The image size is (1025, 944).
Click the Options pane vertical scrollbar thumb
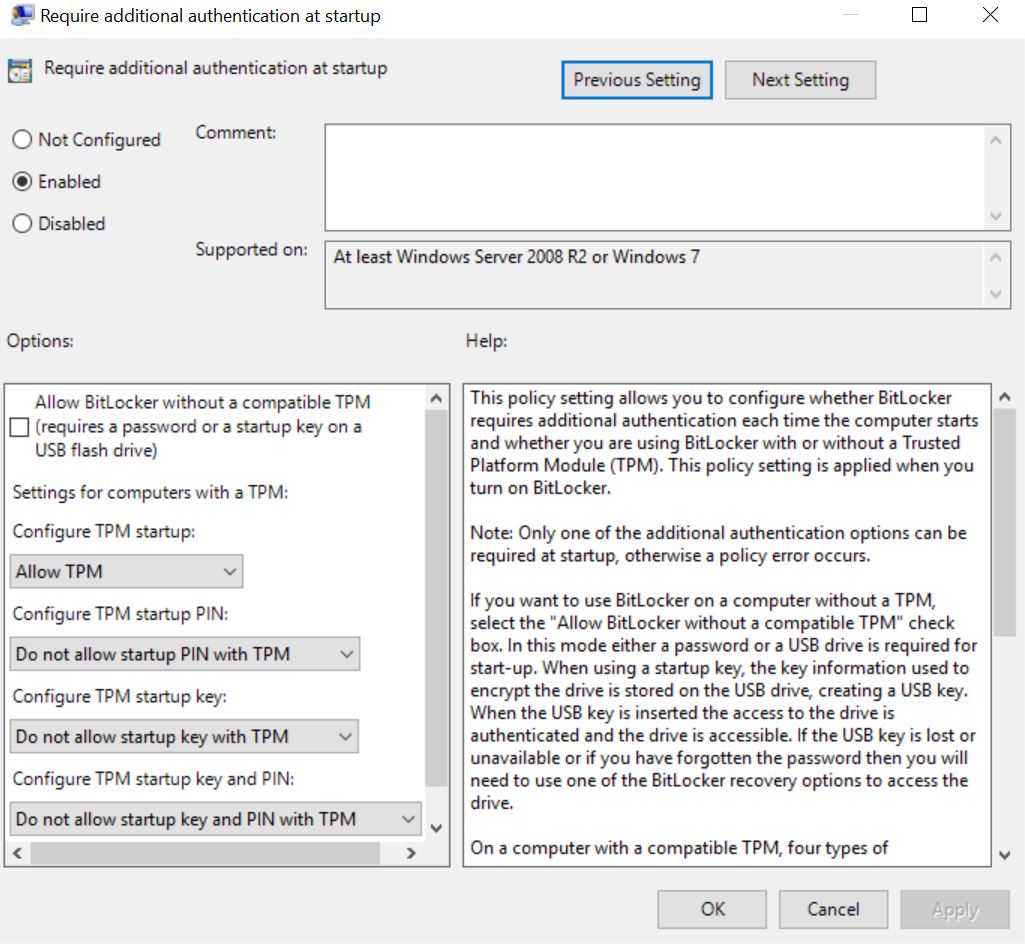(x=437, y=598)
